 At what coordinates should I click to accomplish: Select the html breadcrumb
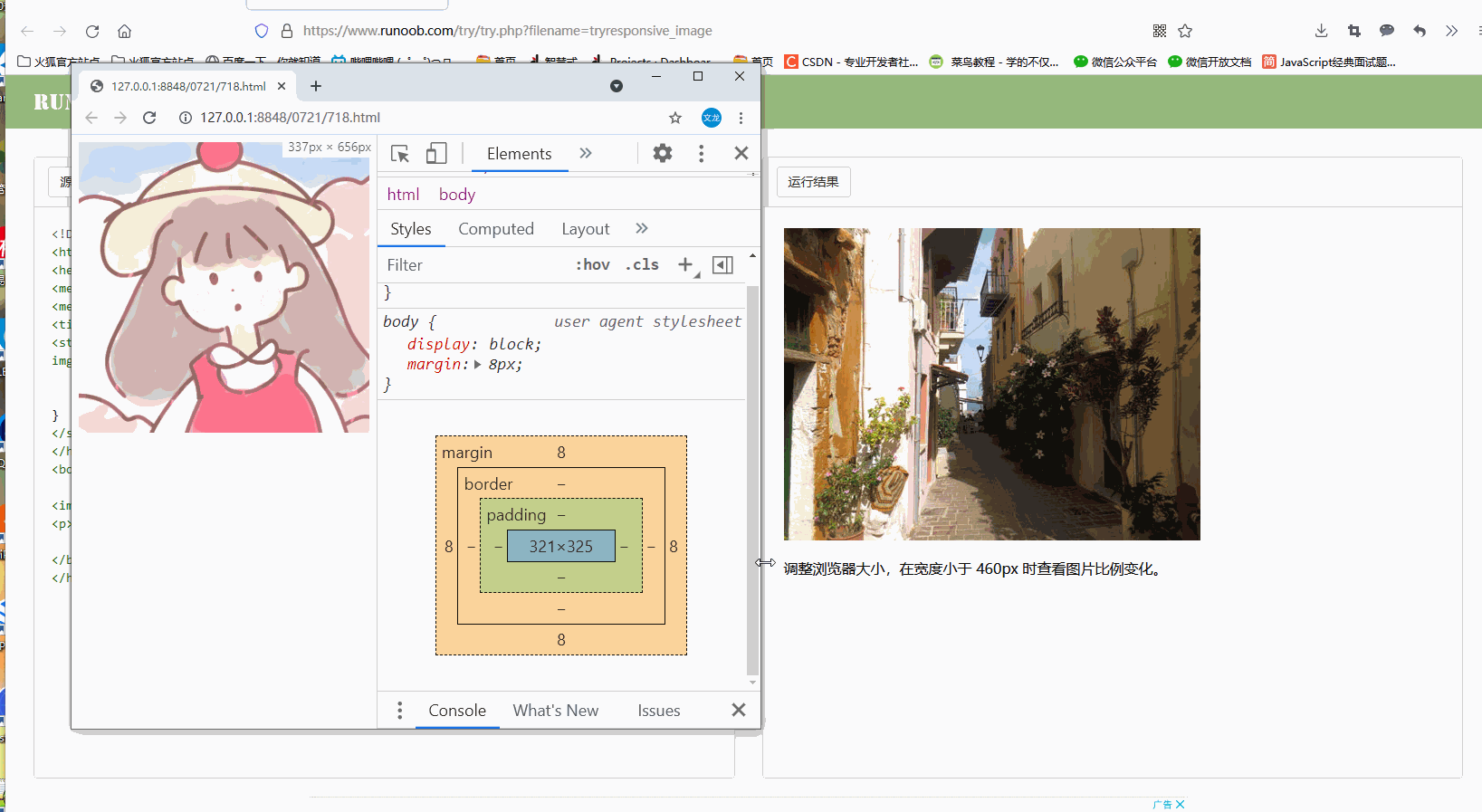click(403, 195)
